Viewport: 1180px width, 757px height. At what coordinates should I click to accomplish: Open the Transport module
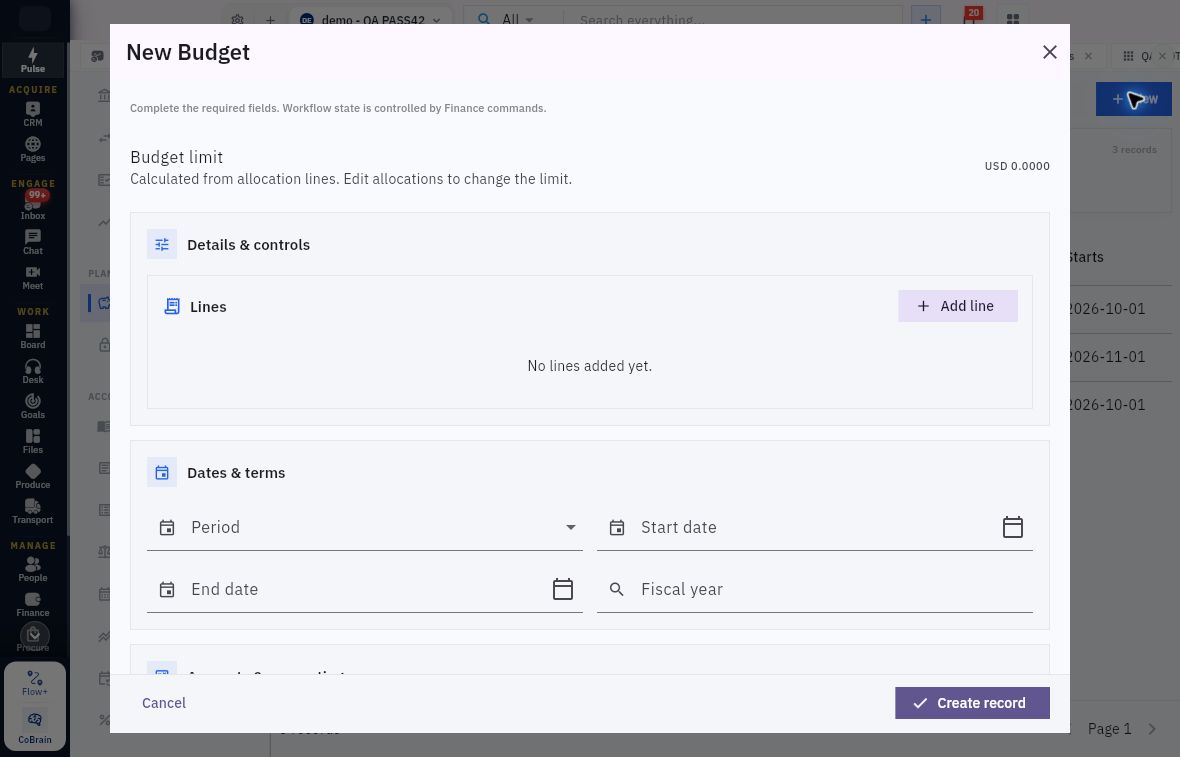tap(32, 511)
